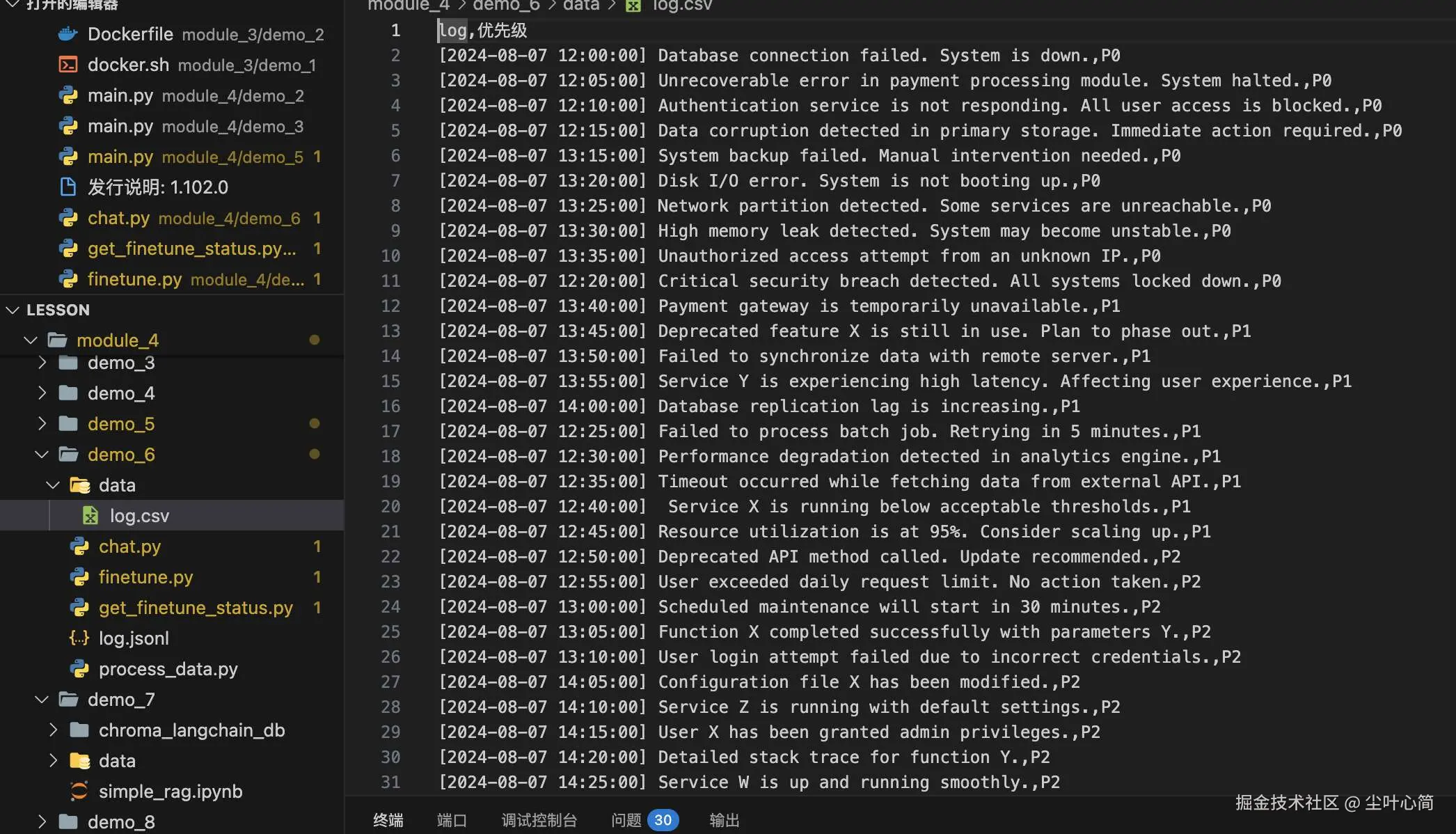Viewport: 1456px width, 834px height.
Task: Click the process_data.py Python icon
Action: [x=79, y=669]
